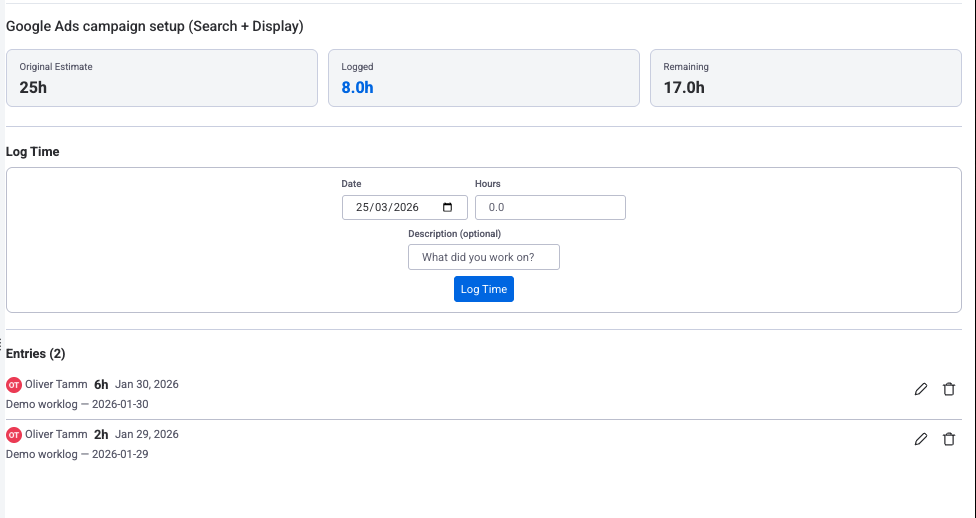Click the 'What did you work on?' field

484,257
